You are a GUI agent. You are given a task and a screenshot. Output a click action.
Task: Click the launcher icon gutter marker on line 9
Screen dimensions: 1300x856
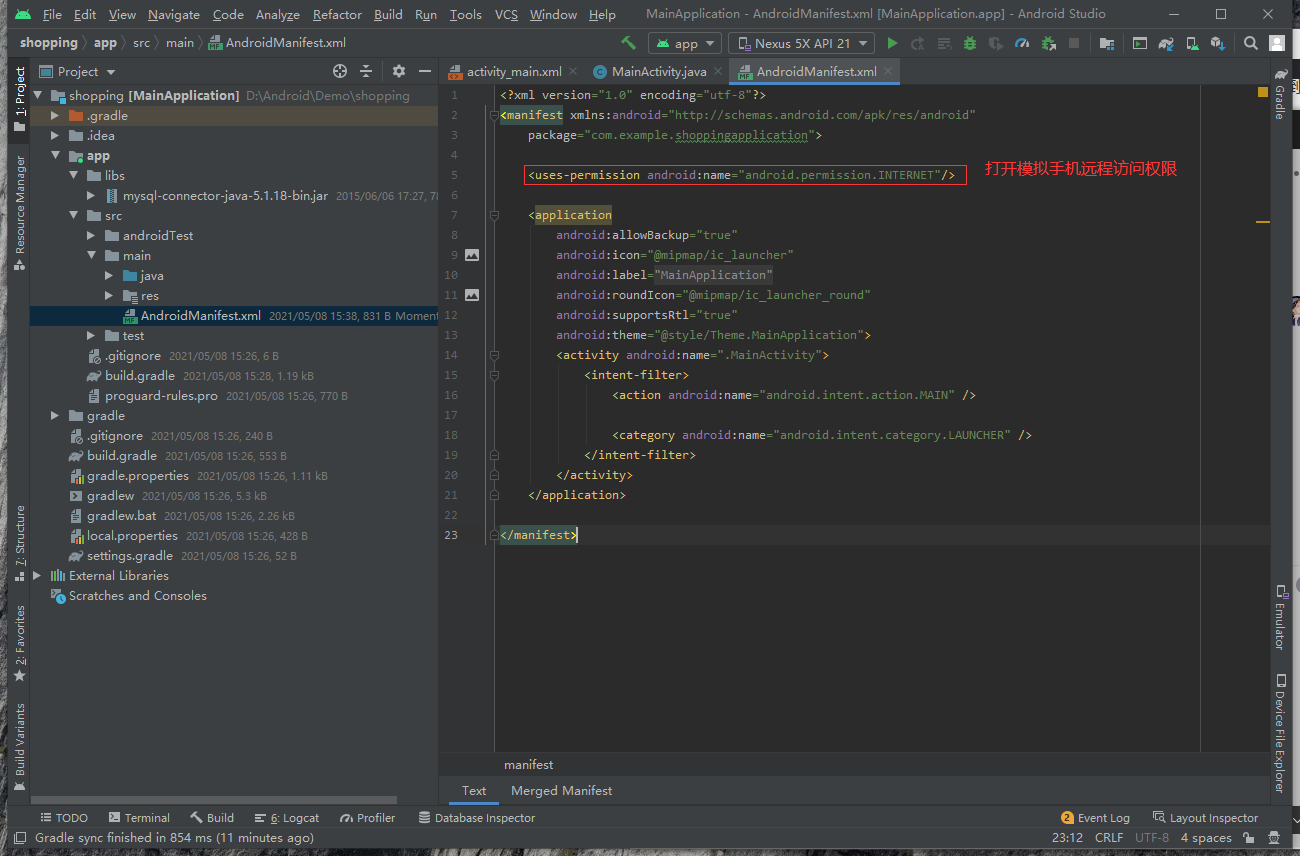(x=472, y=255)
